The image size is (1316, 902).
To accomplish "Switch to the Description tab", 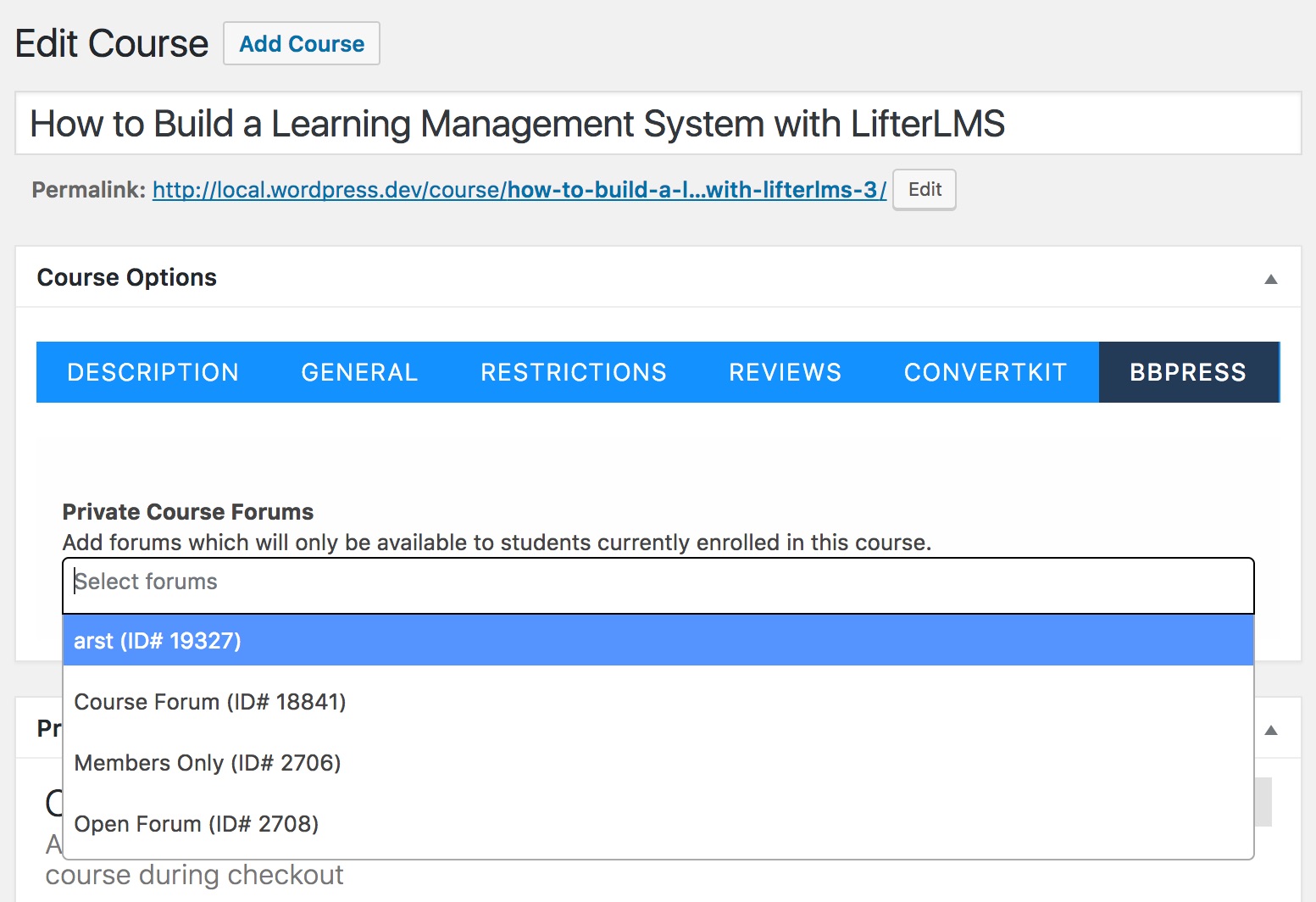I will pos(153,372).
